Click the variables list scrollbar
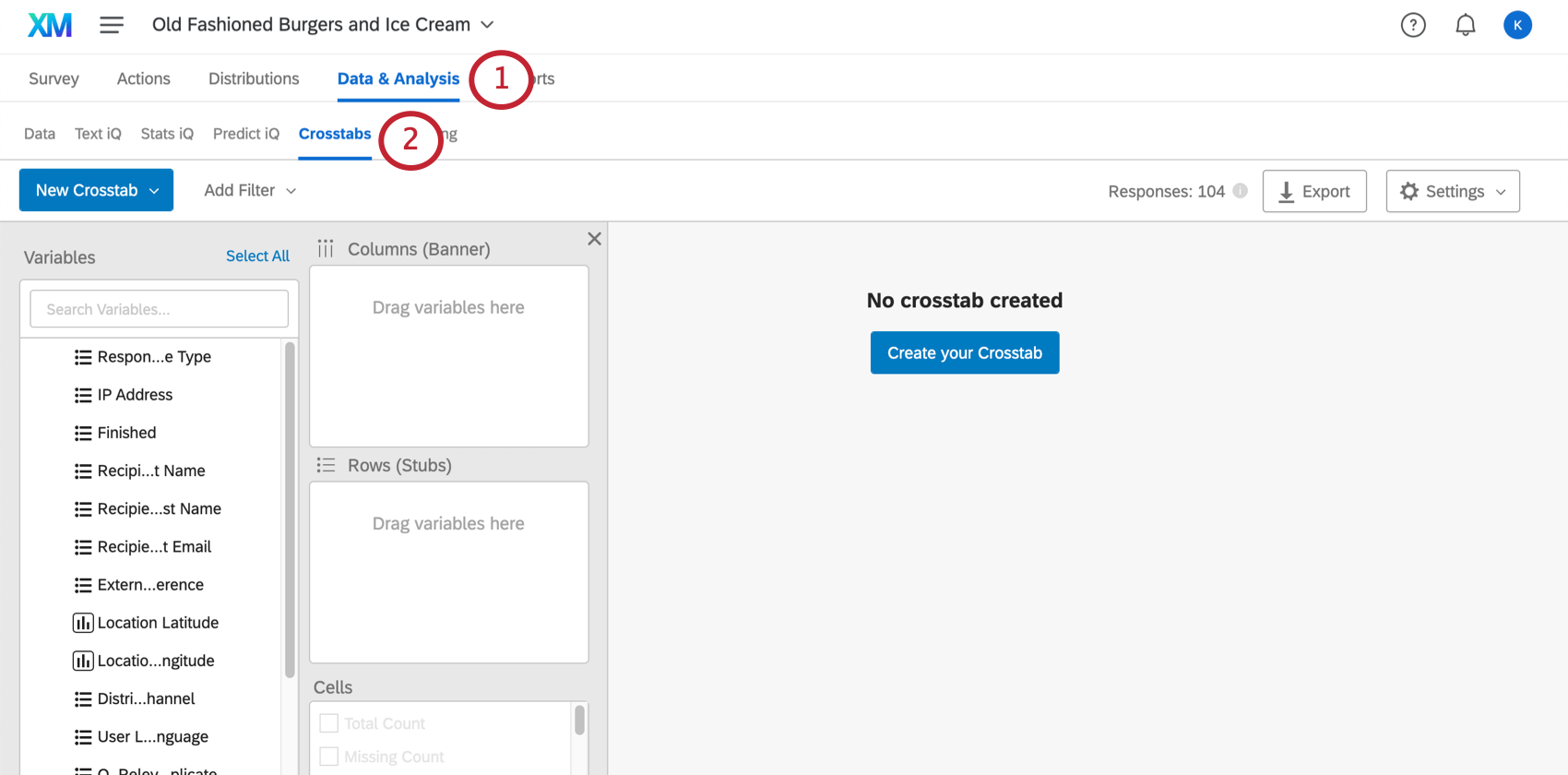Screen dimensions: 1568x775 click(x=290, y=509)
